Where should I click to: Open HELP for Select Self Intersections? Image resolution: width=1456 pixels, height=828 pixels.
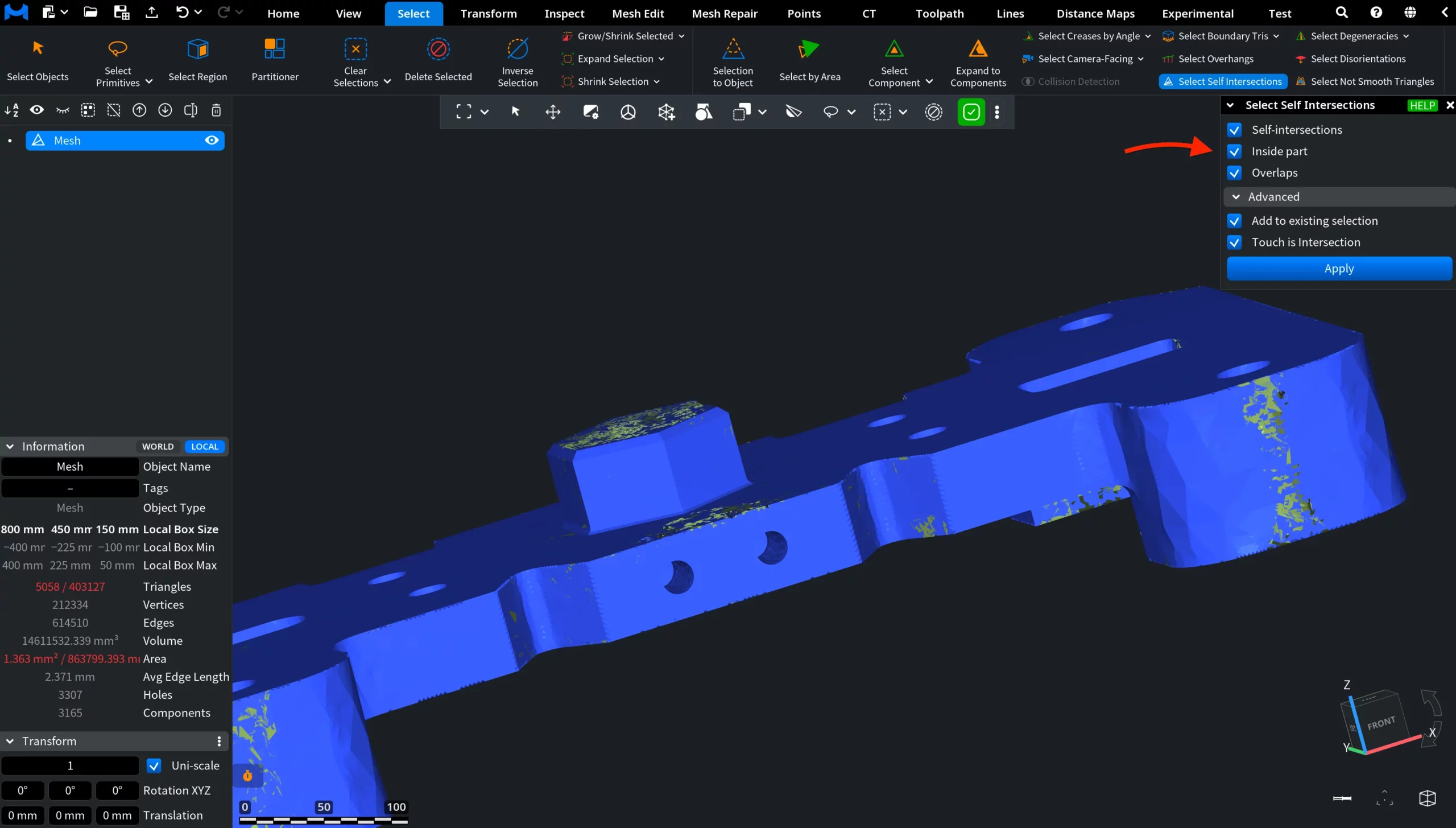1422,105
